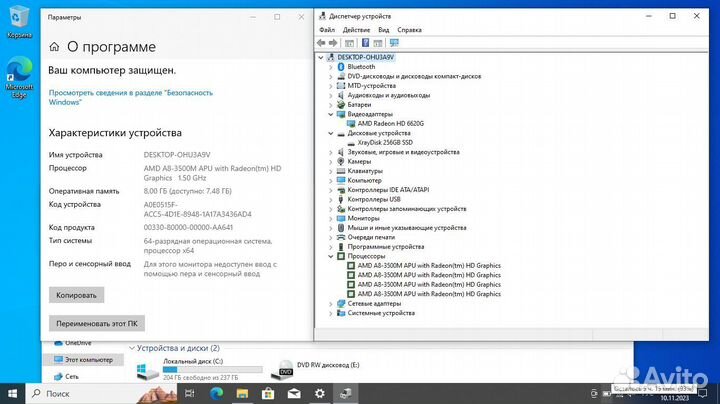Click the Контроллеры USB category icon

click(341, 199)
